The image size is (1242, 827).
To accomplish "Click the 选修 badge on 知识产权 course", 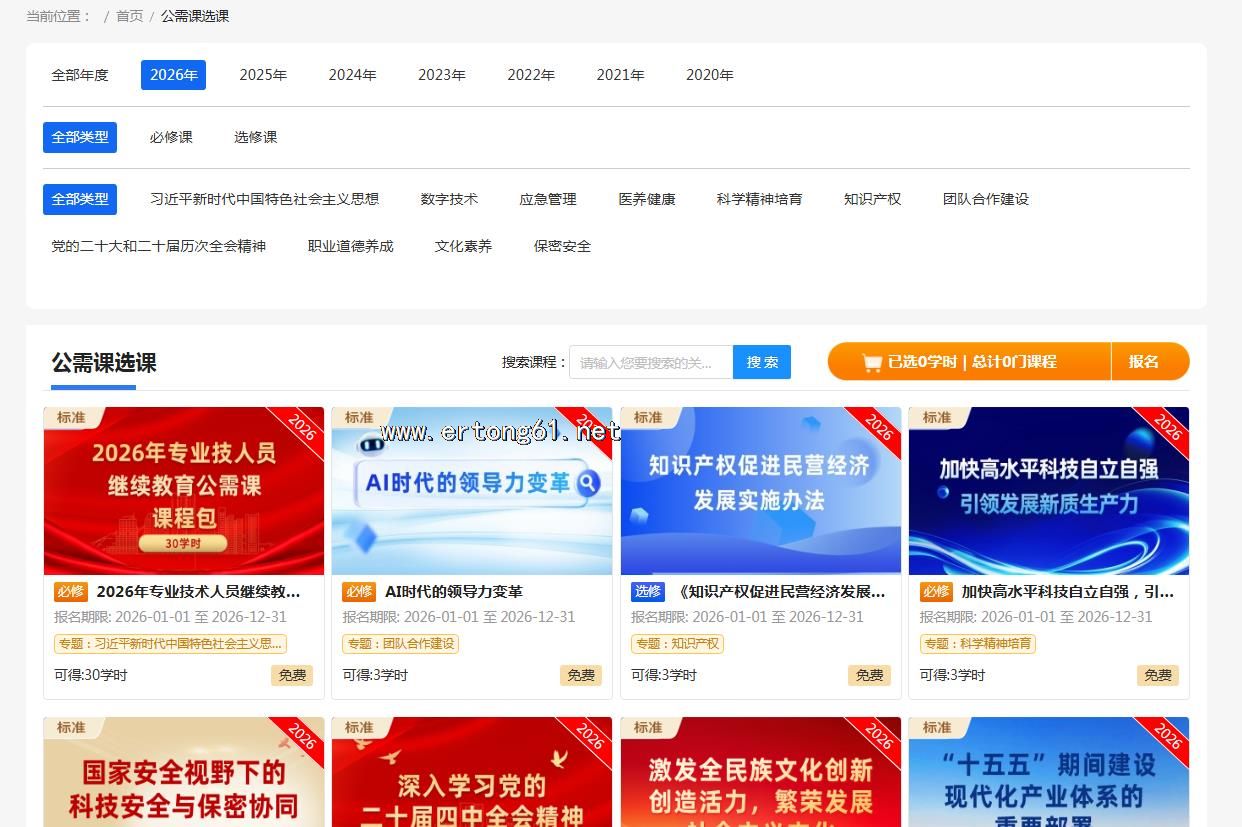I will point(648,592).
